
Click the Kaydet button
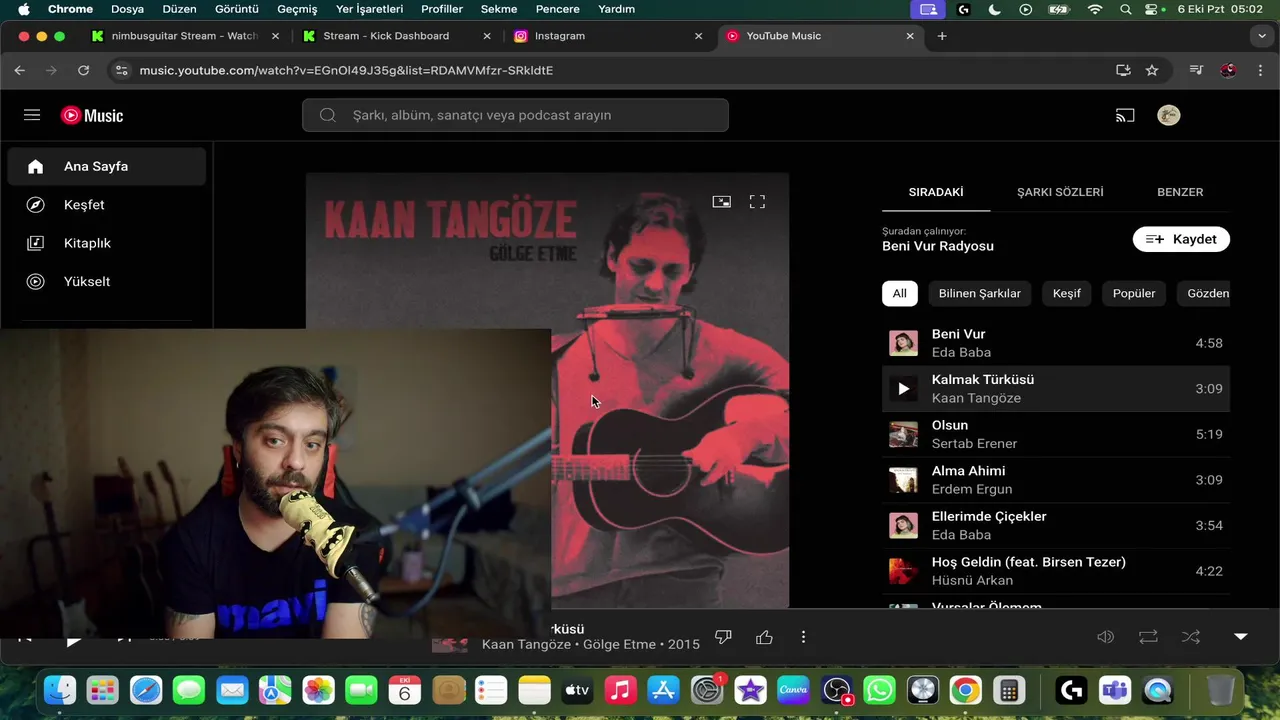1181,239
